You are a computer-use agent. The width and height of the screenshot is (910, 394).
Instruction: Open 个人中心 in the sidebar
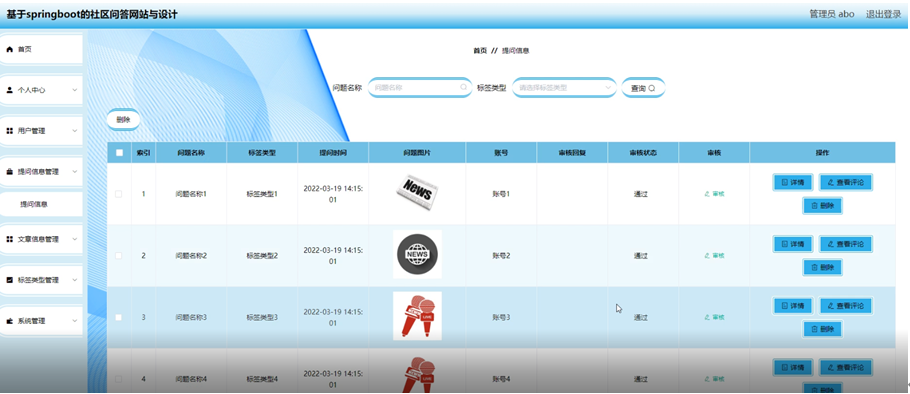(41, 91)
